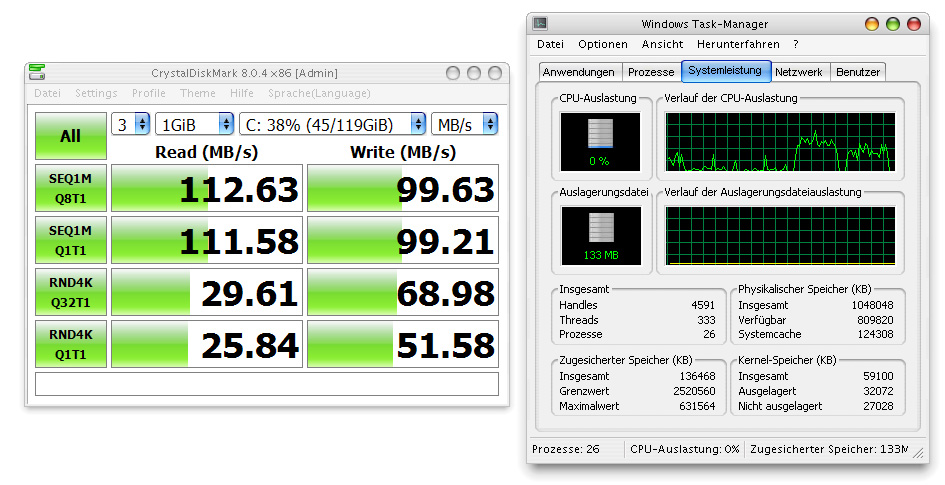Image resolution: width=945 pixels, height=485 pixels.
Task: Start the RND4K Q32T1 benchmark
Action: coord(71,292)
